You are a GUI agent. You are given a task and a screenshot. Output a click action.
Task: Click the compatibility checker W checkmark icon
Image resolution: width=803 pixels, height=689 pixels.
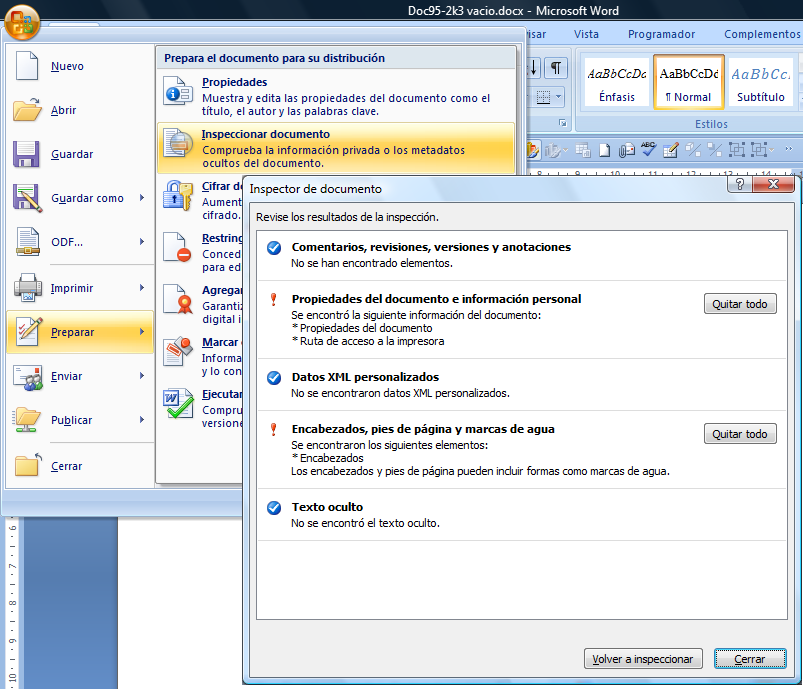coord(178,403)
